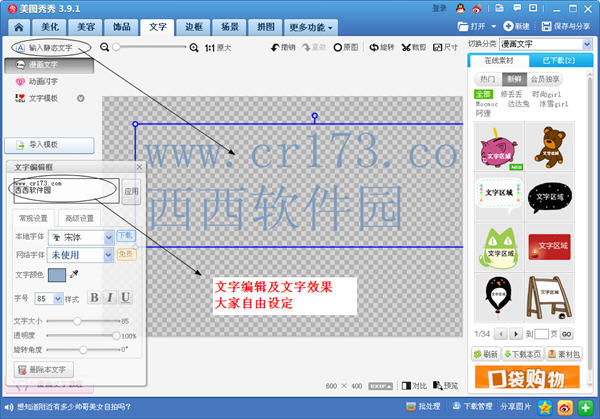Image resolution: width=600 pixels, height=419 pixels.
Task: Click the zoom slider handle
Action: coord(116,47)
